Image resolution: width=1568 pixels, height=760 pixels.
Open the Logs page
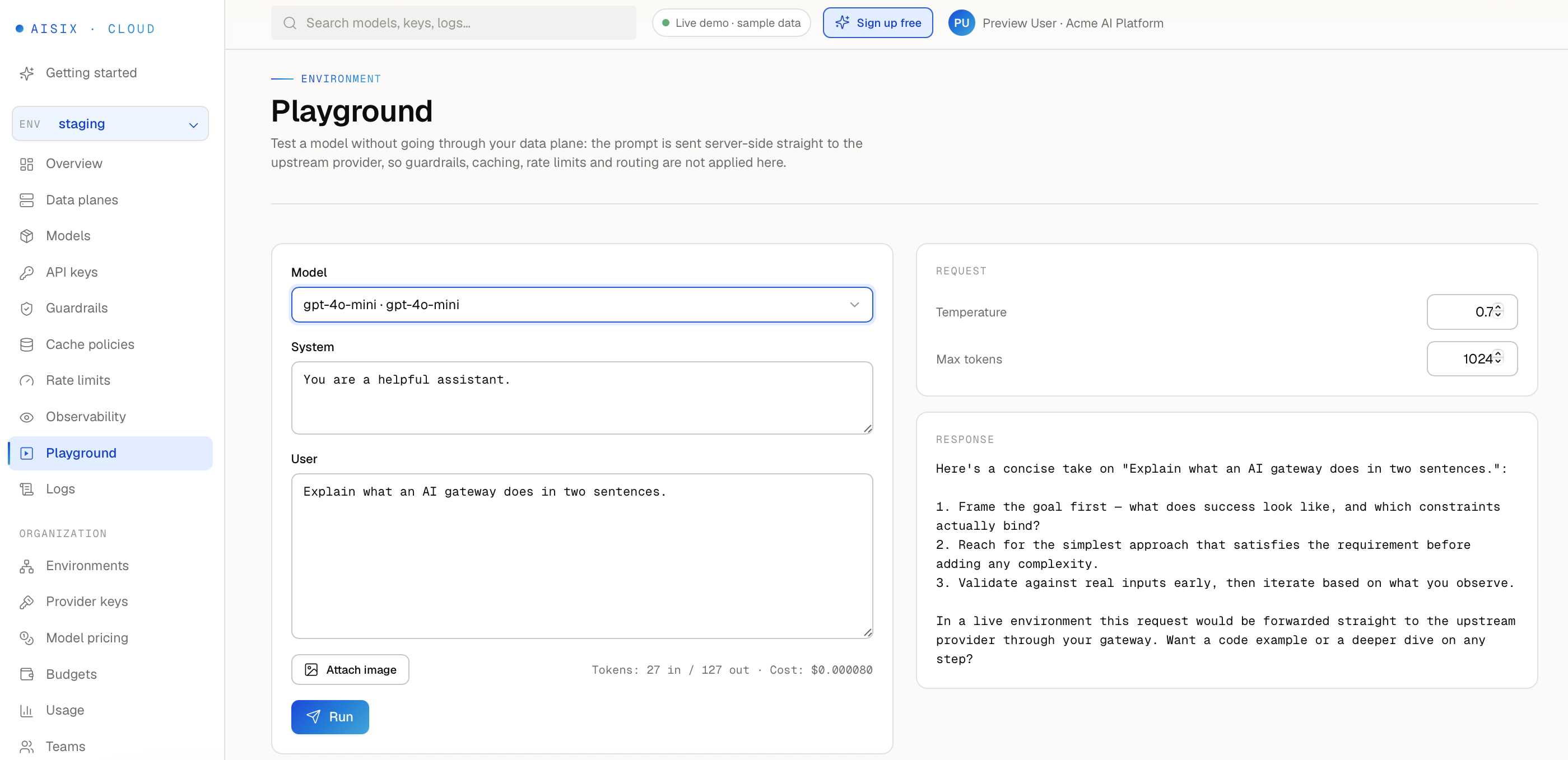110,489
